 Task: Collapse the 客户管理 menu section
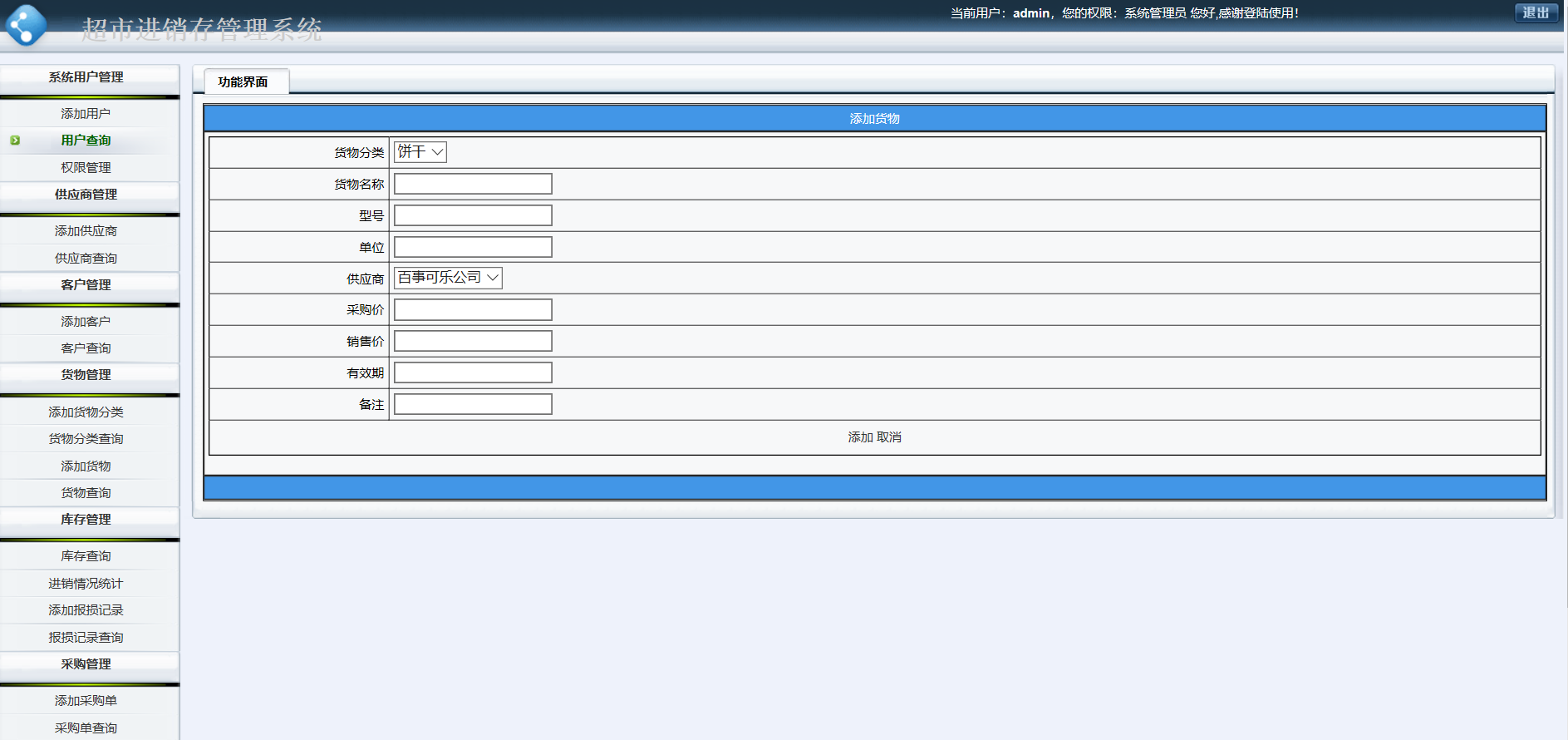coord(86,285)
